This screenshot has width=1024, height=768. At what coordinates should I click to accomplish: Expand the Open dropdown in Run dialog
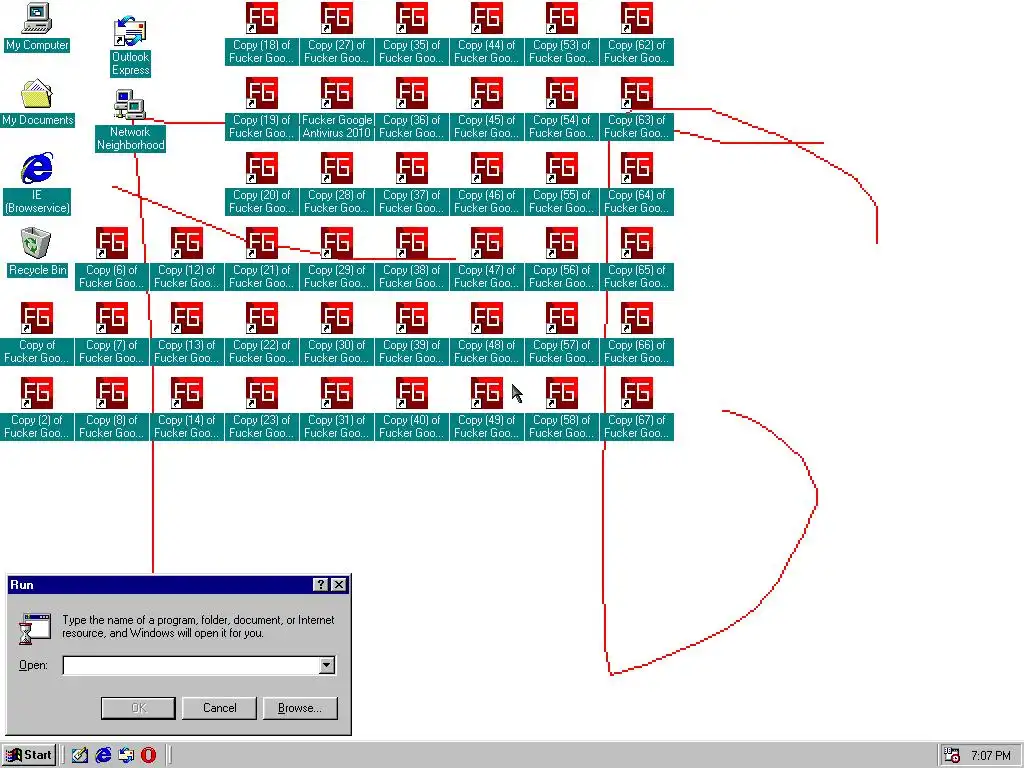pyautogui.click(x=327, y=665)
